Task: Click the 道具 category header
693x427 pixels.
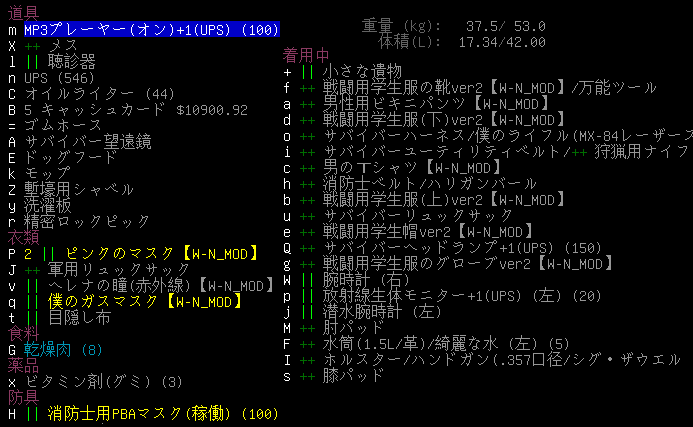Action: point(24,14)
